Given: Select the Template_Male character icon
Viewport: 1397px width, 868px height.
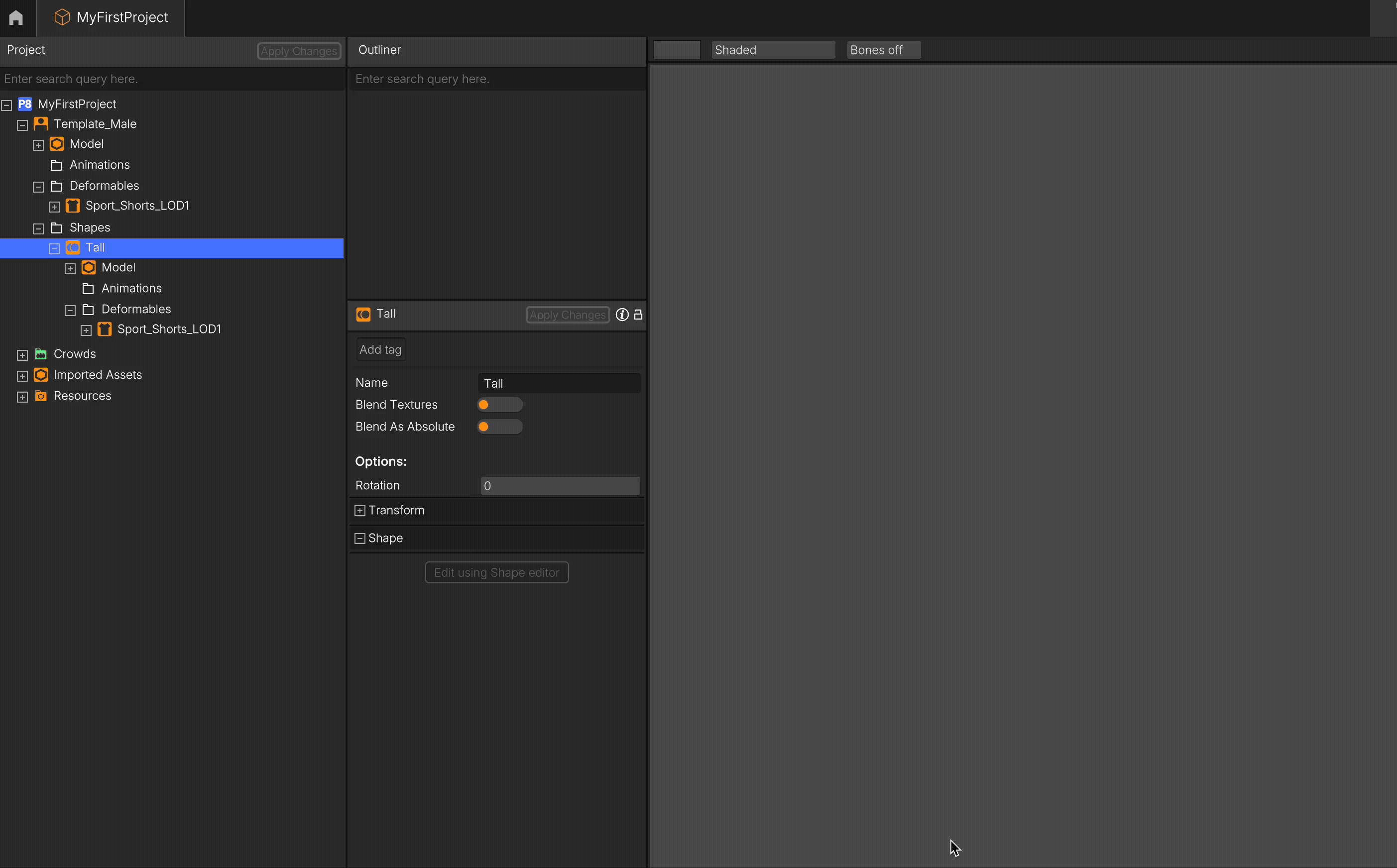Looking at the screenshot, I should tap(41, 124).
